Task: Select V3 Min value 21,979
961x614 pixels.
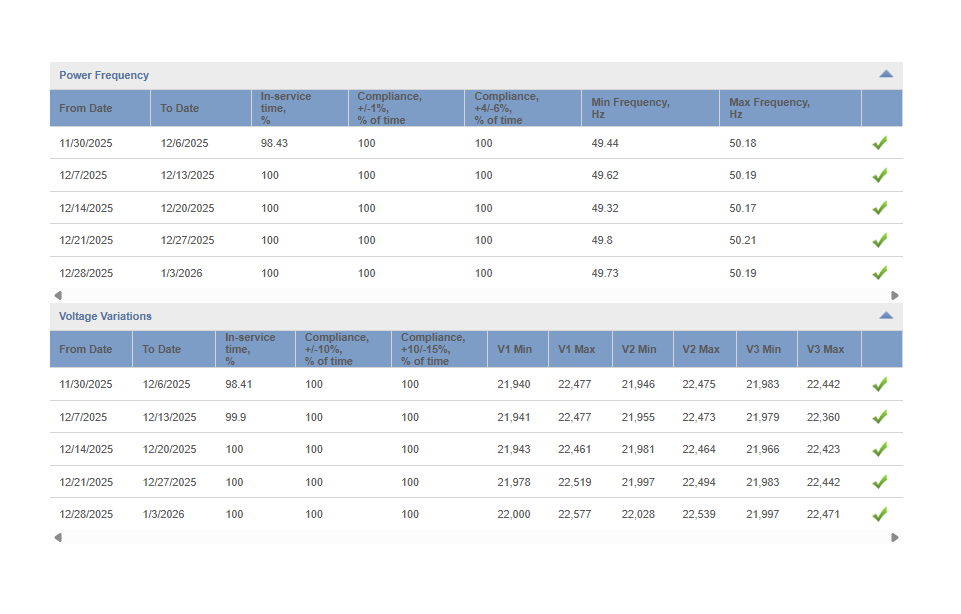Action: [x=762, y=417]
